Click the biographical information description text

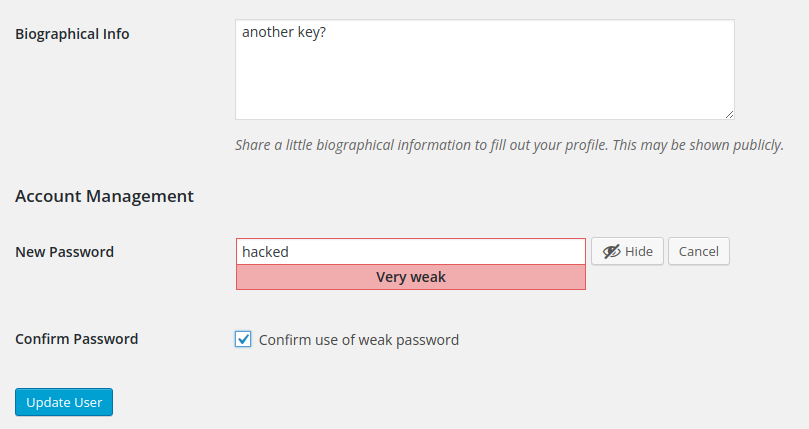point(509,145)
